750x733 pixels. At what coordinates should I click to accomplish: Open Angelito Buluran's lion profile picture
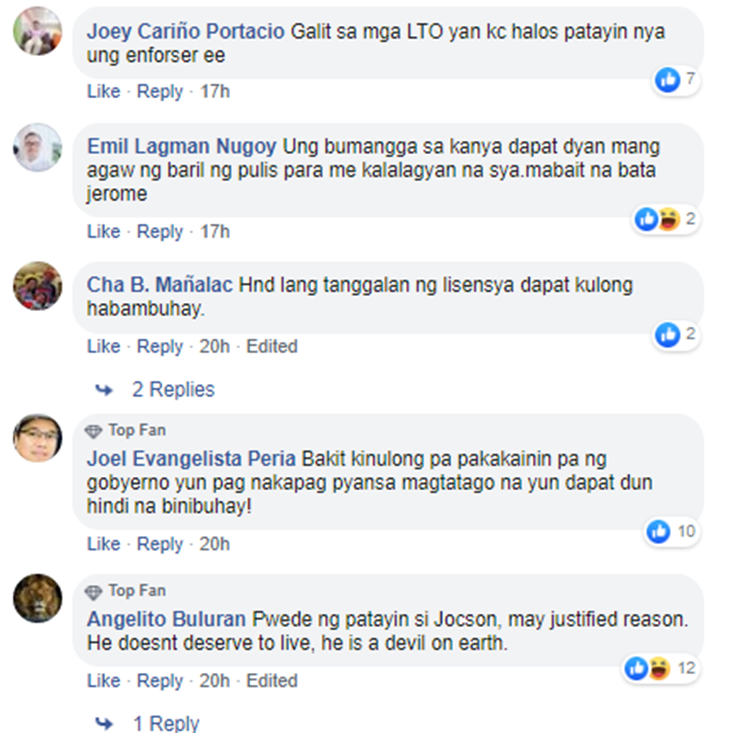(38, 598)
